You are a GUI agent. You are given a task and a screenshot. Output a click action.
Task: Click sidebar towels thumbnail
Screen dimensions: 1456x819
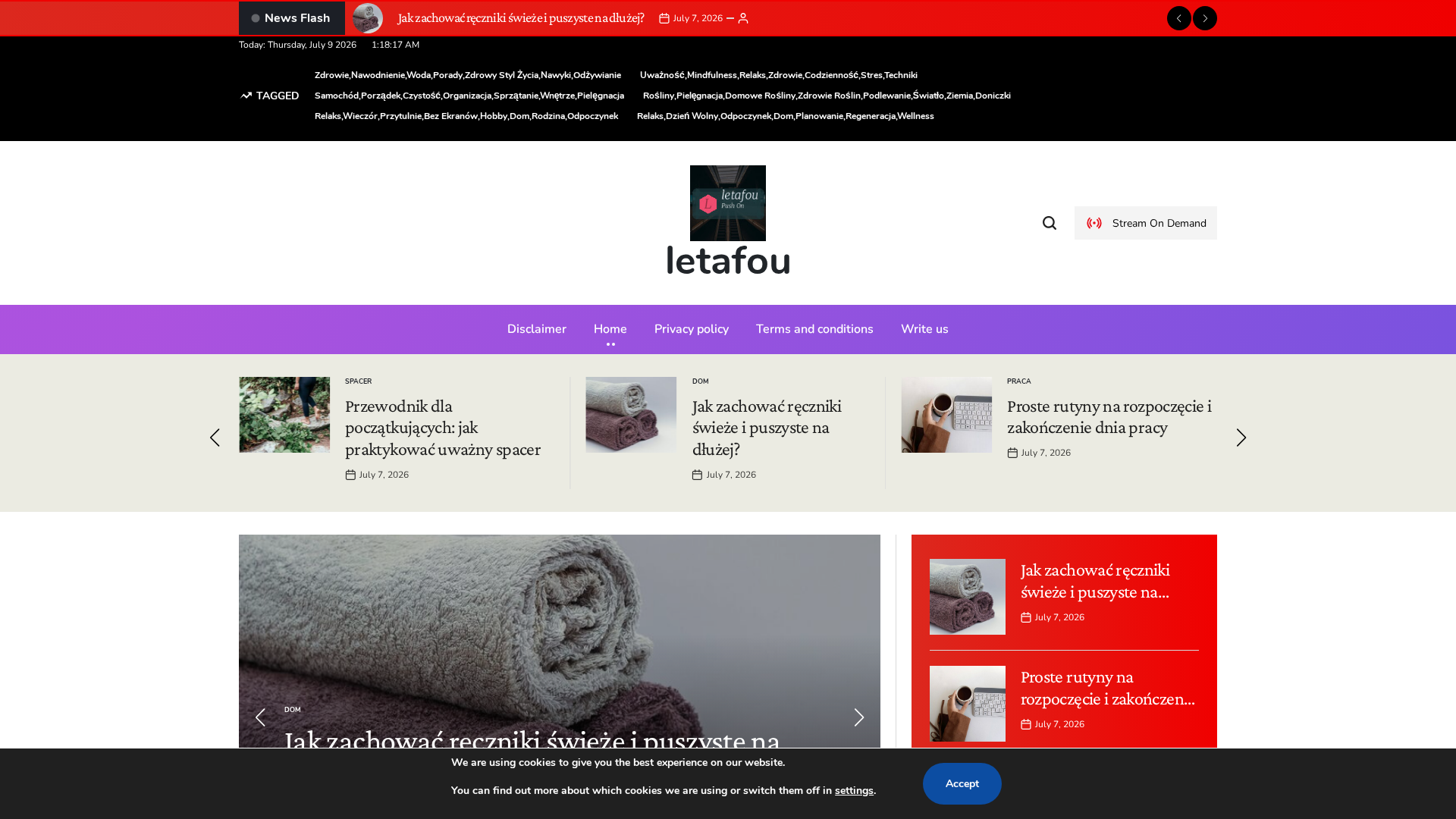point(968,597)
